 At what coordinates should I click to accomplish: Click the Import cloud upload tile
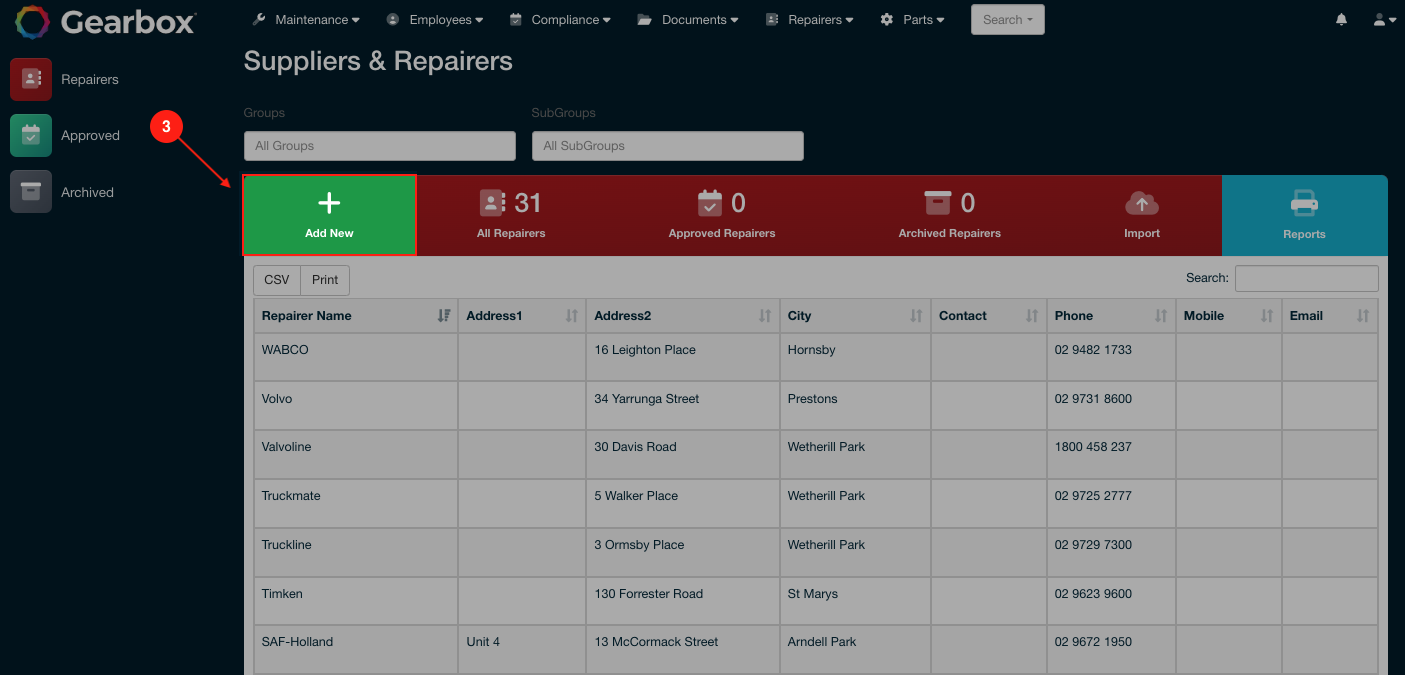coord(1142,215)
